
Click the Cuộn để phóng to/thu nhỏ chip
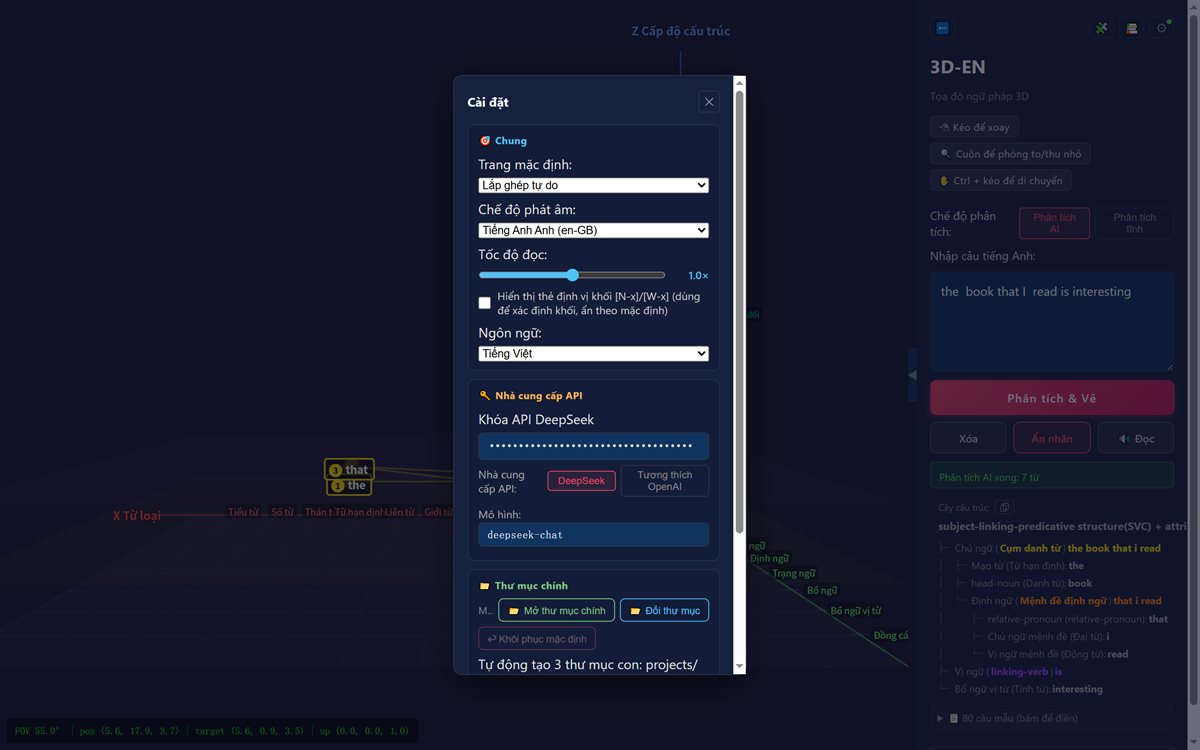pos(1010,154)
